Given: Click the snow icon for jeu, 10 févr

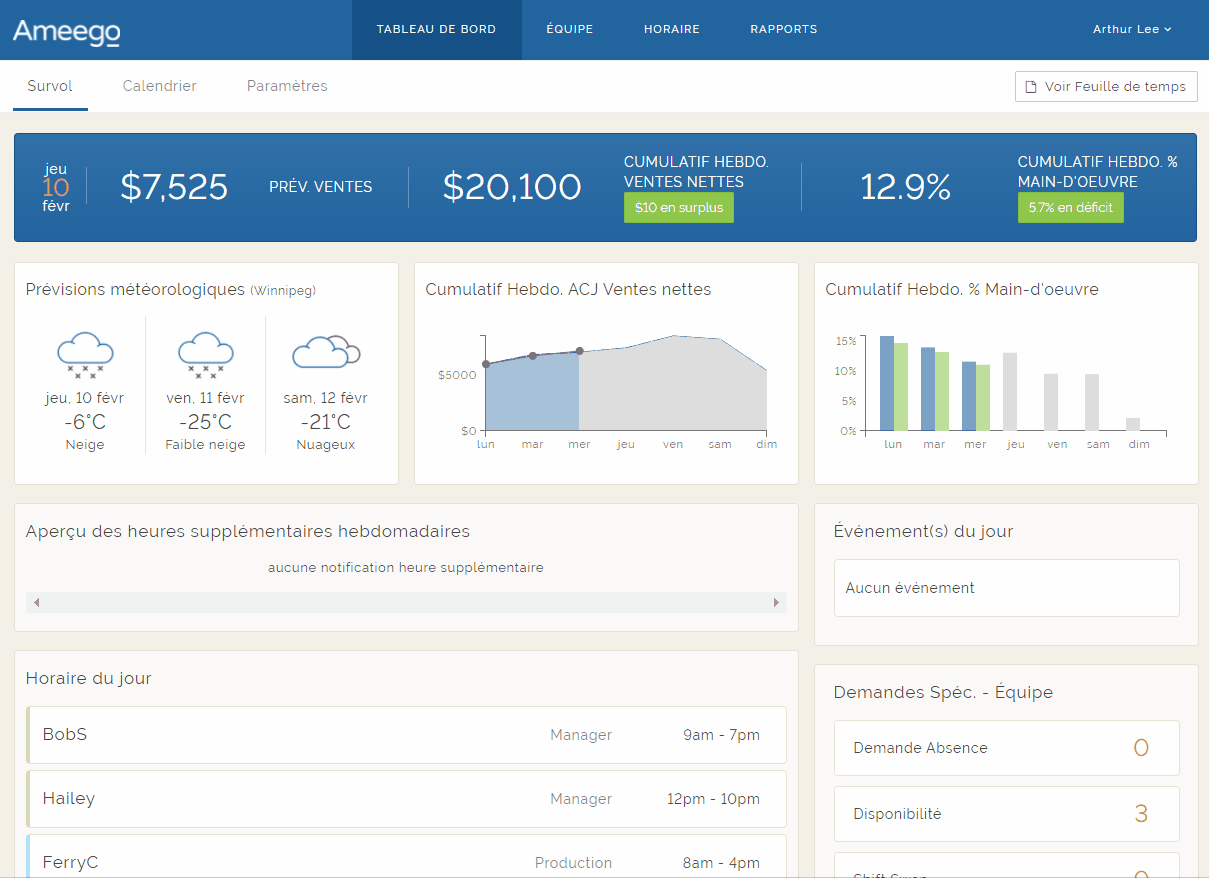Looking at the screenshot, I should (85, 354).
